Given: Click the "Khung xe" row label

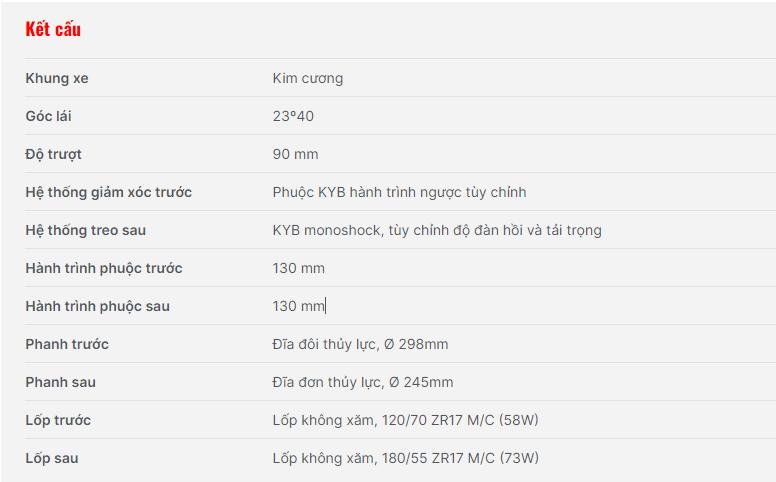Looking at the screenshot, I should point(57,78).
